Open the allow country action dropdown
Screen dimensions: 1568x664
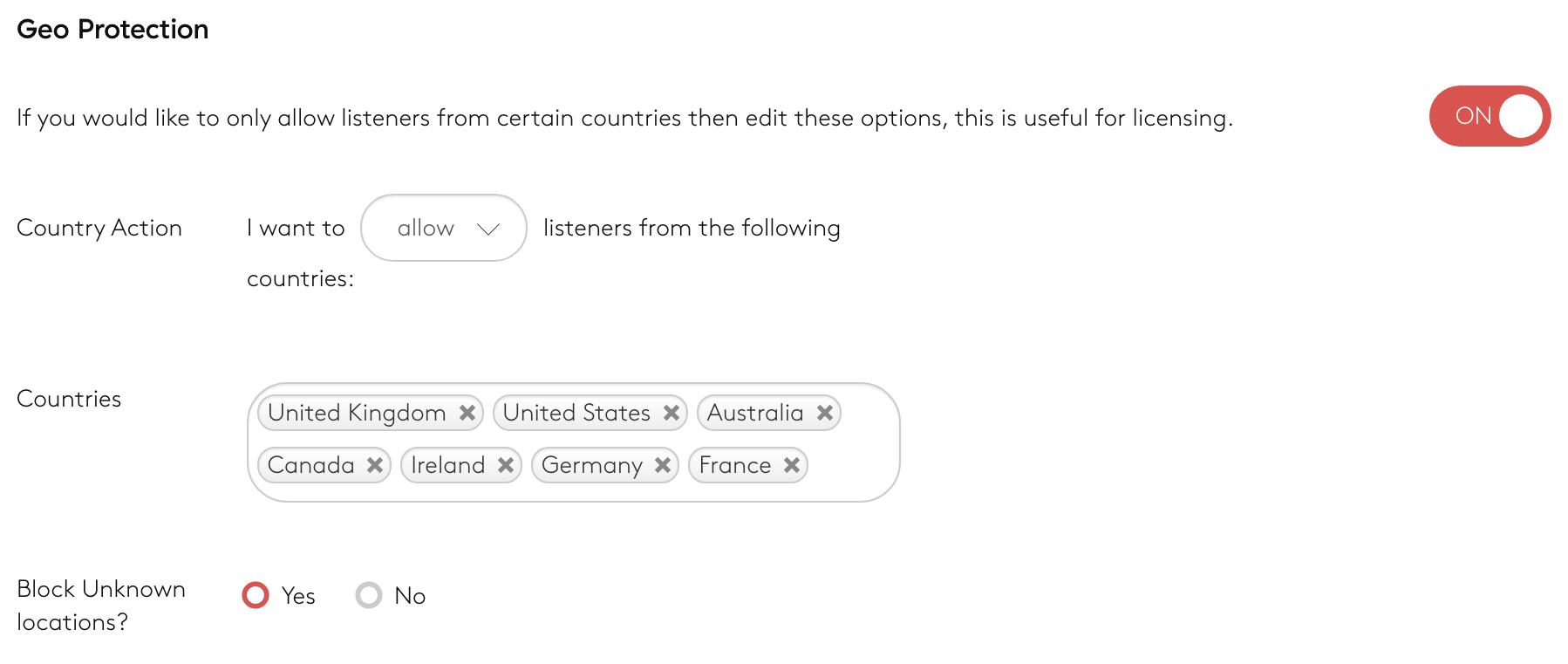[443, 228]
